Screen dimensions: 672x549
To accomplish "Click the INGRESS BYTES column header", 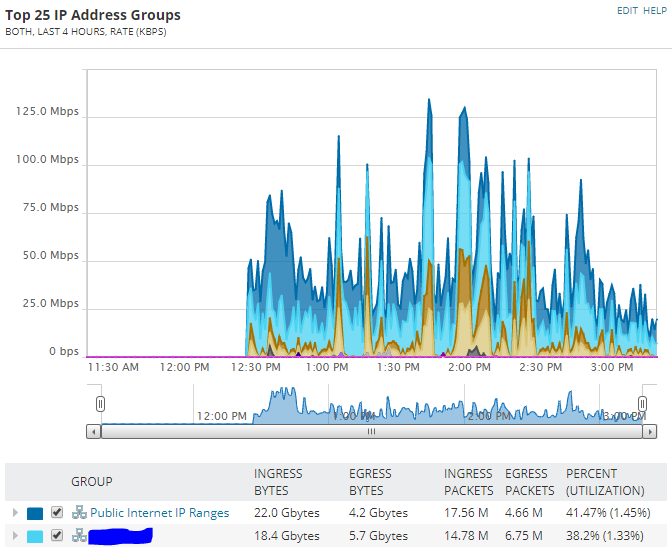I will pyautogui.click(x=278, y=482).
